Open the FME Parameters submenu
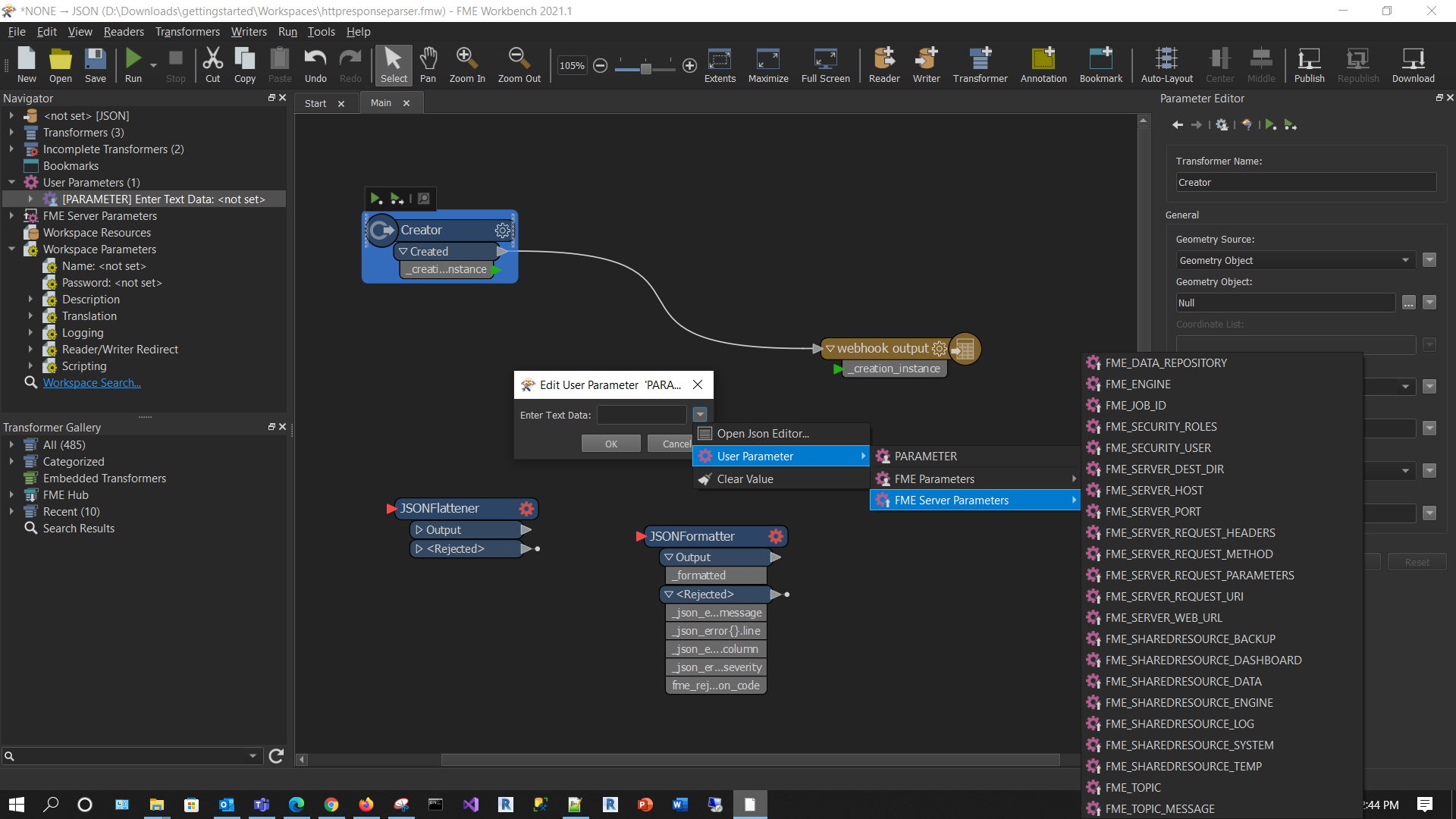 [x=975, y=479]
